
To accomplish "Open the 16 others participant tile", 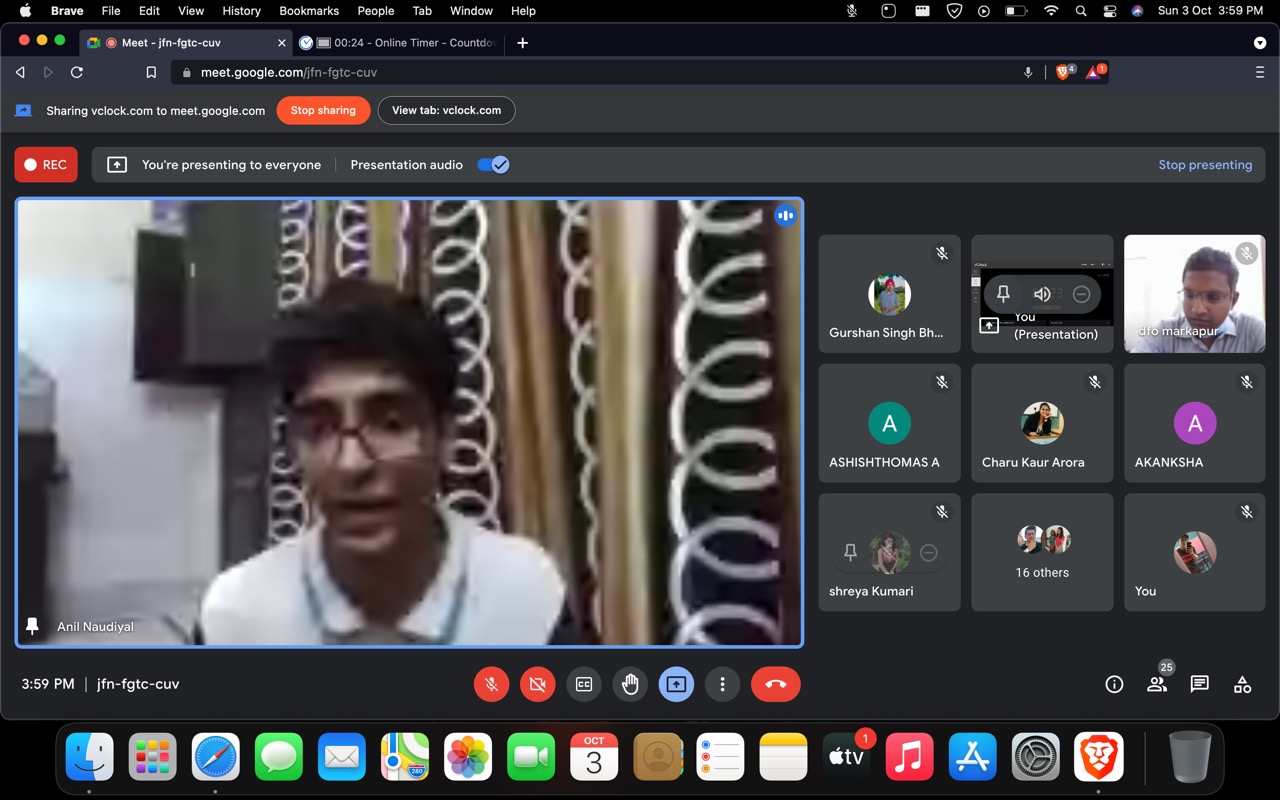I will click(x=1042, y=552).
